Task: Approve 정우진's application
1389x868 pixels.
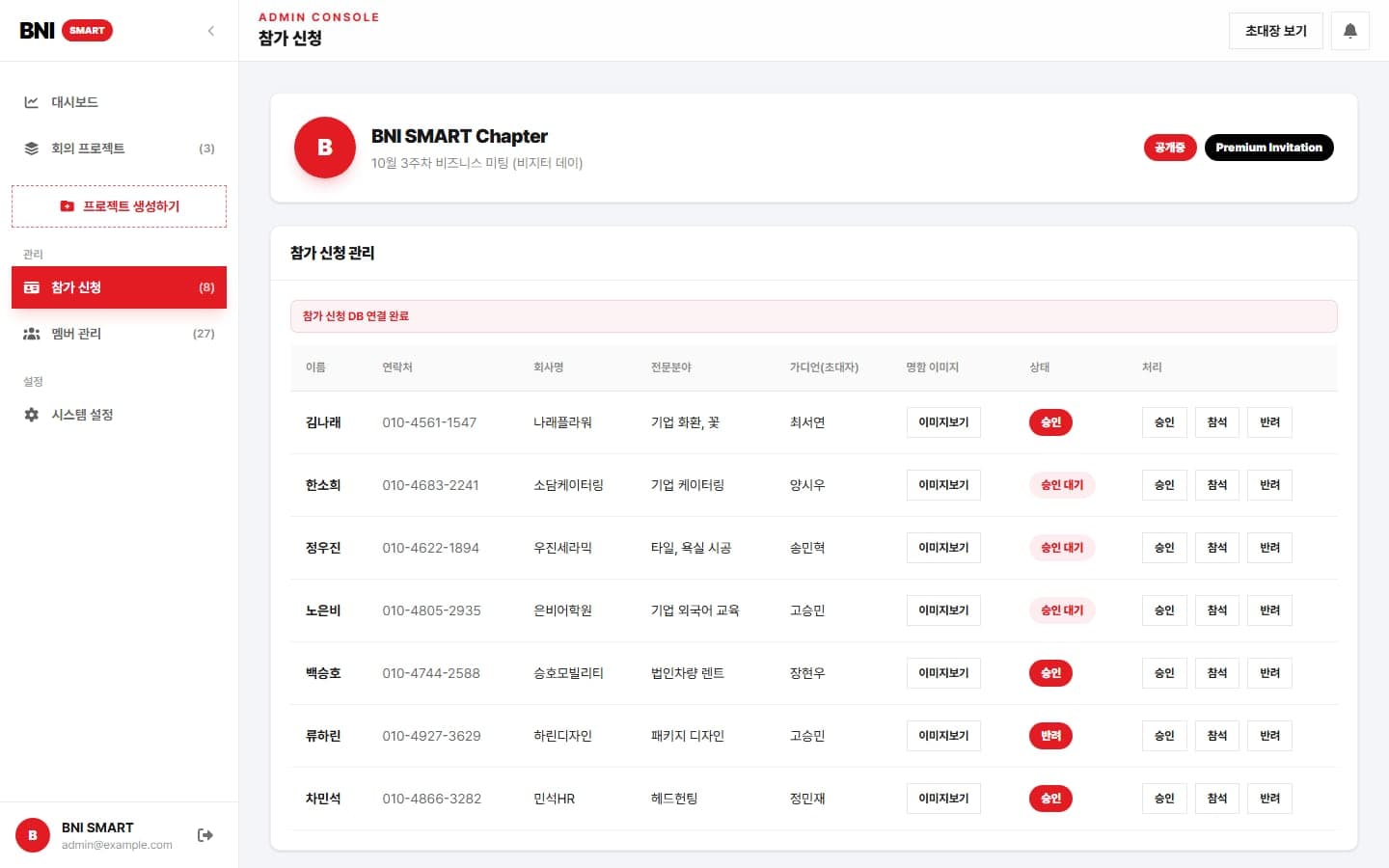Action: click(1164, 548)
